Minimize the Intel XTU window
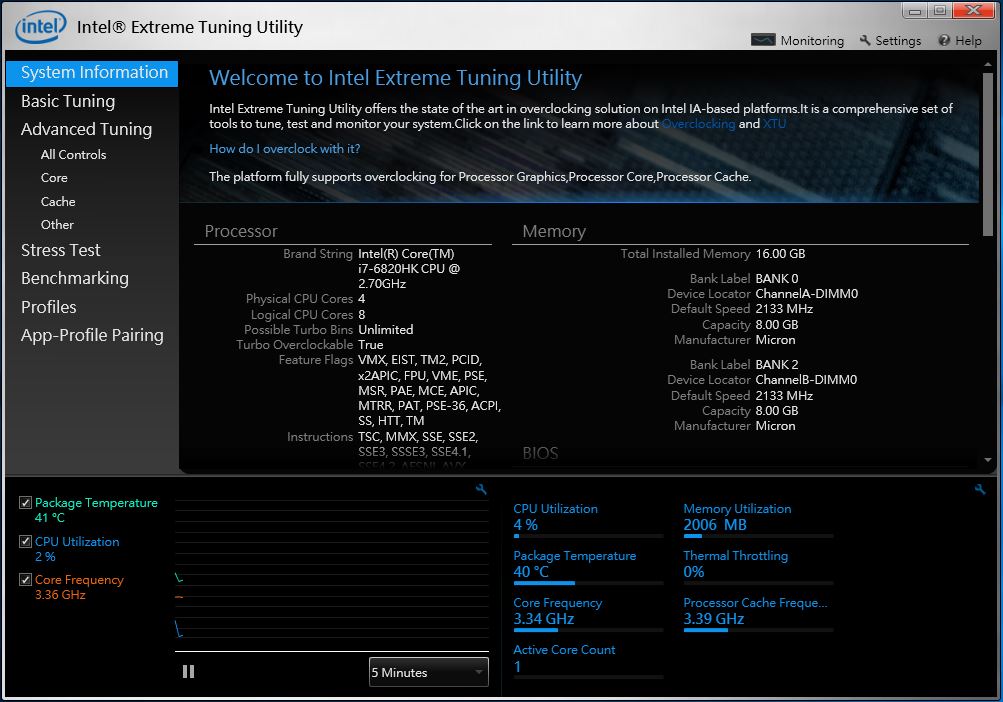The width and height of the screenshot is (1003, 702). [915, 11]
